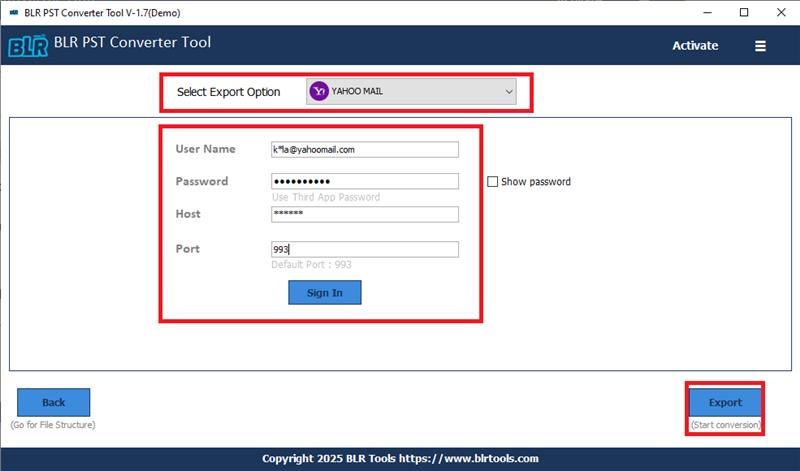
Task: Go Back to File Structure
Action: (x=54, y=402)
